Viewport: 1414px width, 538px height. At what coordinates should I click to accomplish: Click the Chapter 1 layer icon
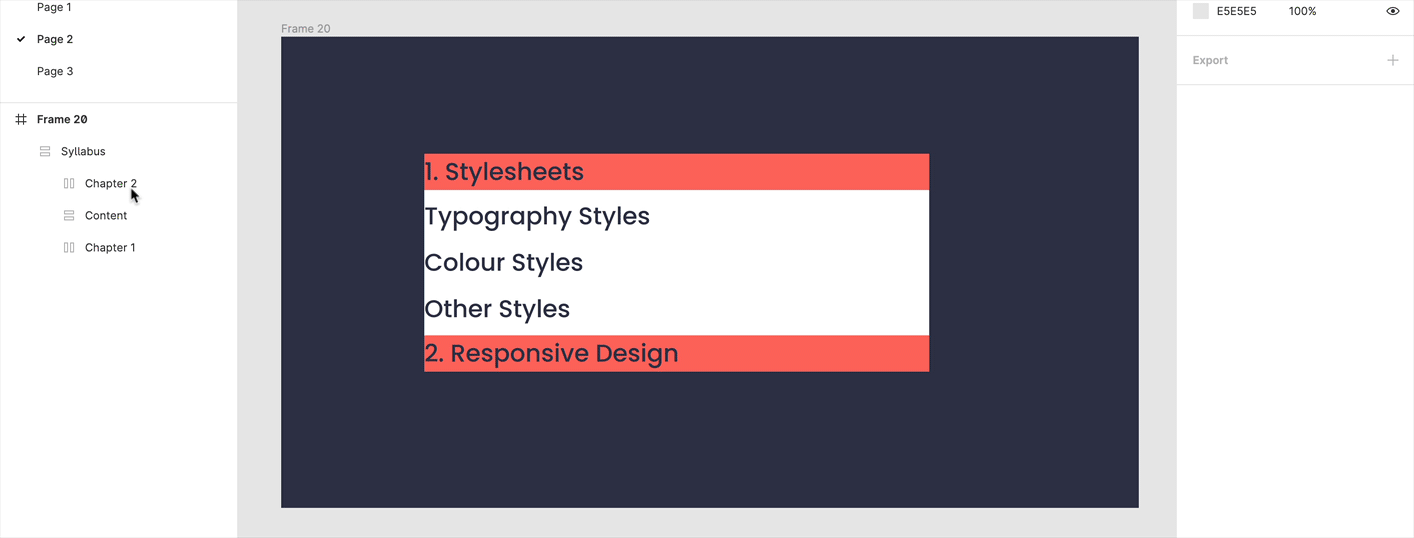[69, 247]
